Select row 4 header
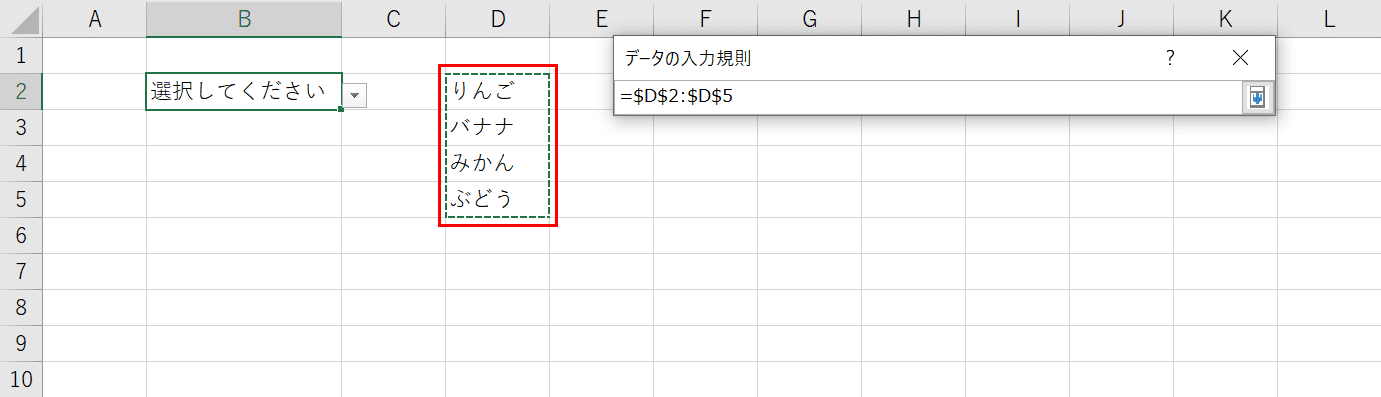 pyautogui.click(x=22, y=163)
